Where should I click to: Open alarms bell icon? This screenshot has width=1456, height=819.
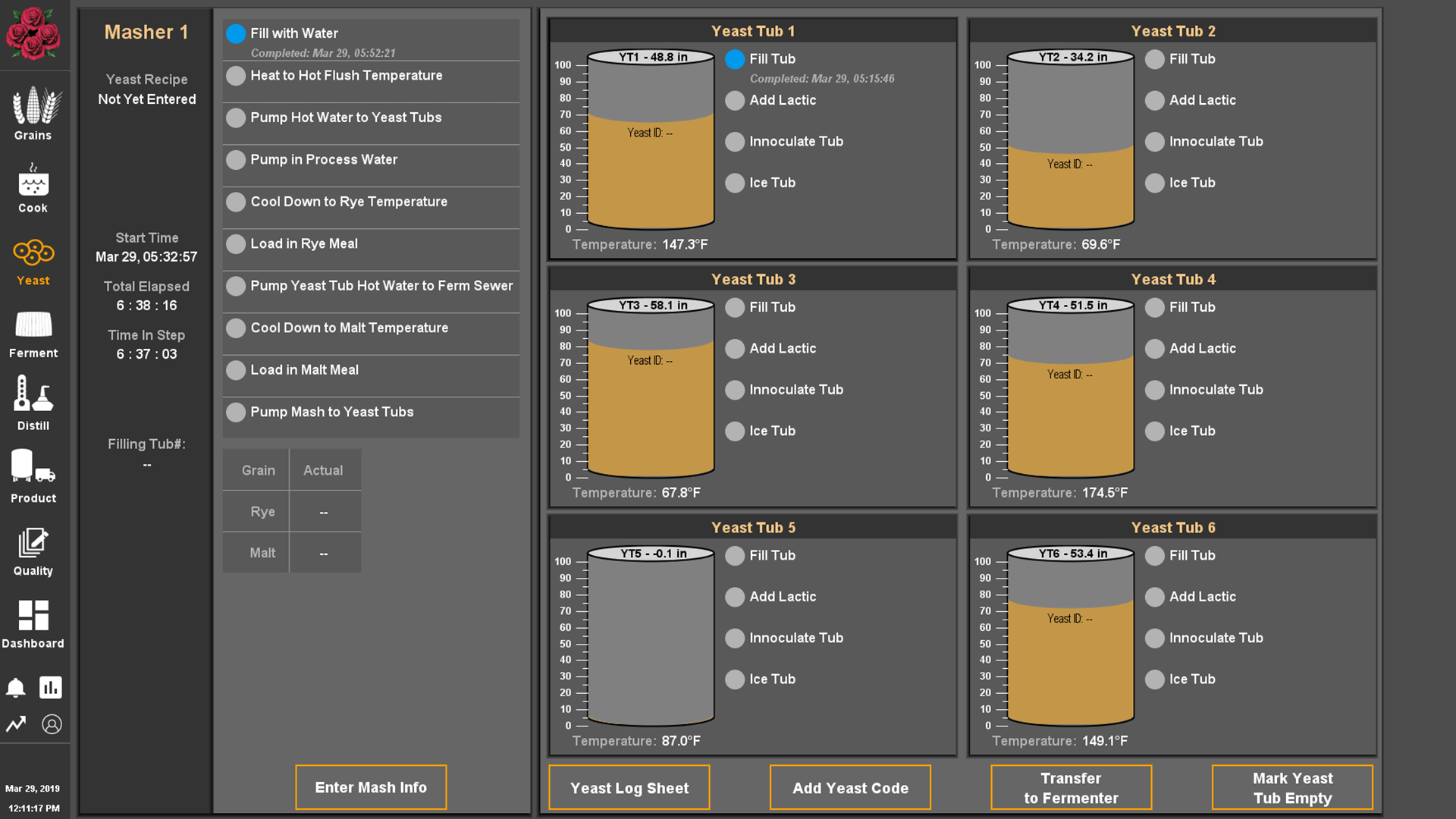tap(16, 688)
